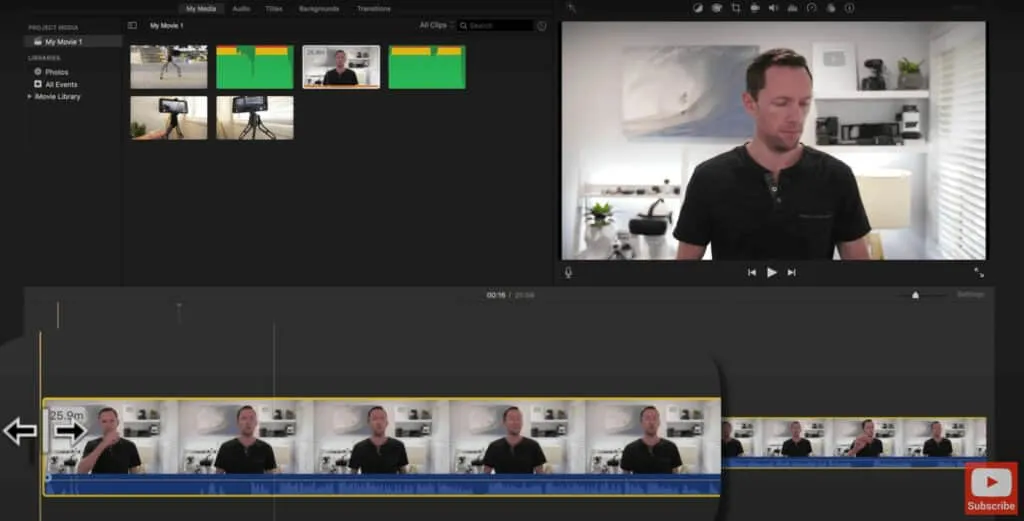Switch to the Titles tab
1024x521 pixels.
[273, 8]
